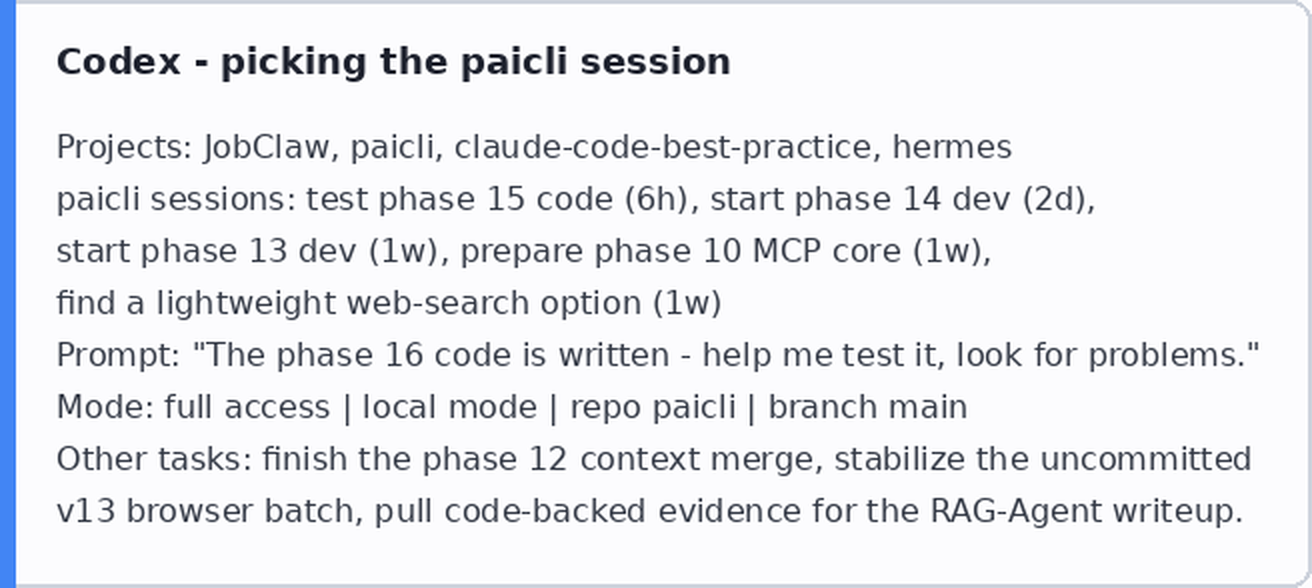Click the "Codex - picking the paicli session" heading

coord(393,62)
